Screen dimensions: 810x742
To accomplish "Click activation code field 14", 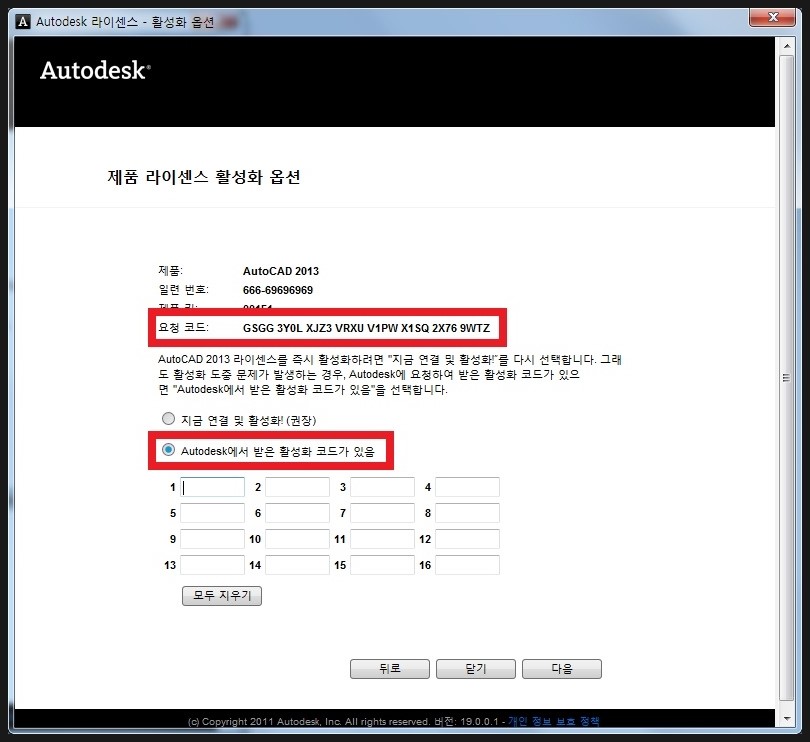I will (297, 565).
